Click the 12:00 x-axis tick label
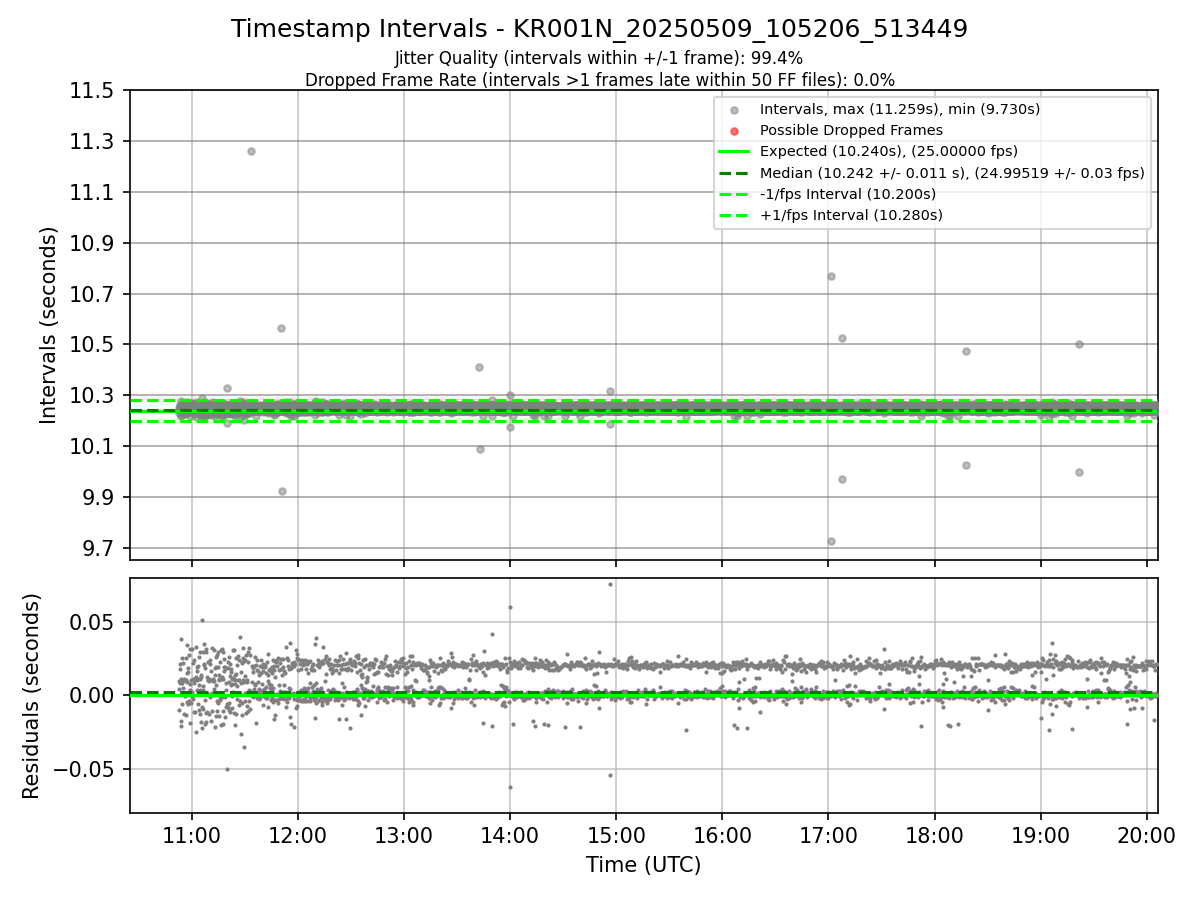The image size is (1200, 900). click(298, 836)
